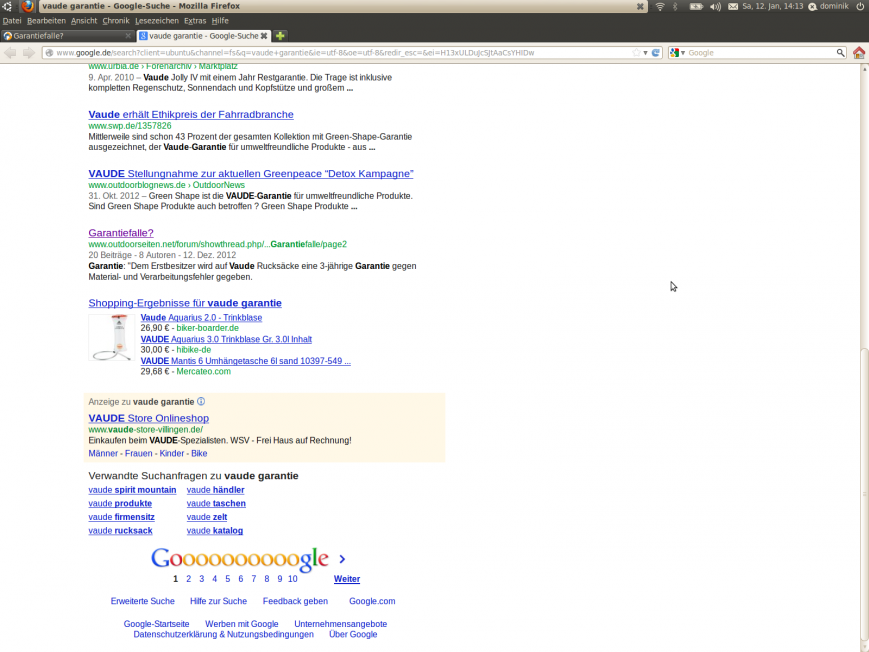Image resolution: width=869 pixels, height=652 pixels.
Task: Open the Wi-Fi network indicator
Action: click(660, 6)
